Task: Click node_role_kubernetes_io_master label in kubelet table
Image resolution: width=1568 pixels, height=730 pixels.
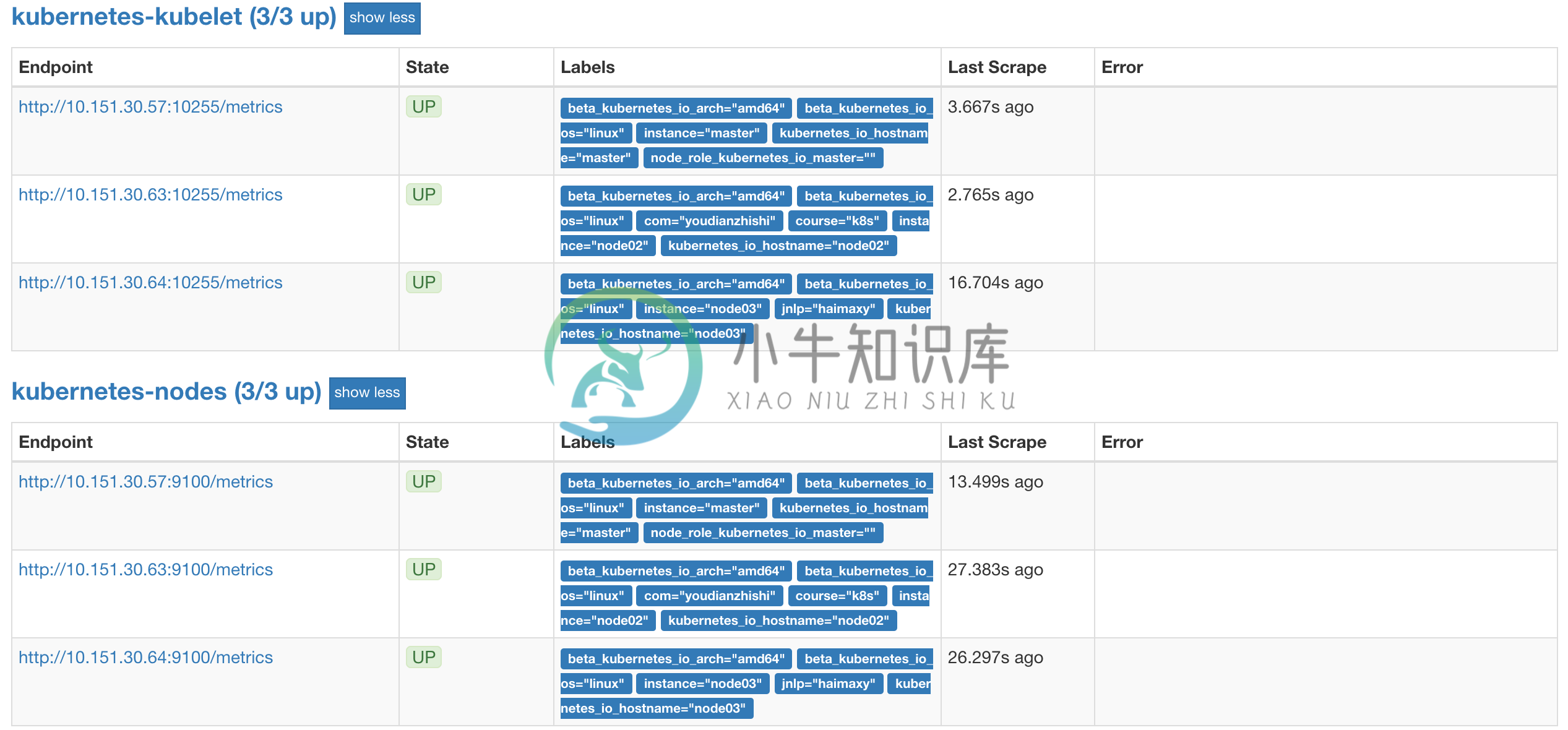Action: point(763,158)
